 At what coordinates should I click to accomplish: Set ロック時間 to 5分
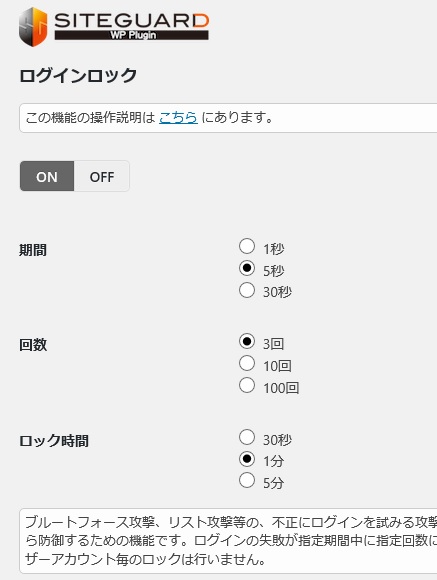(247, 480)
